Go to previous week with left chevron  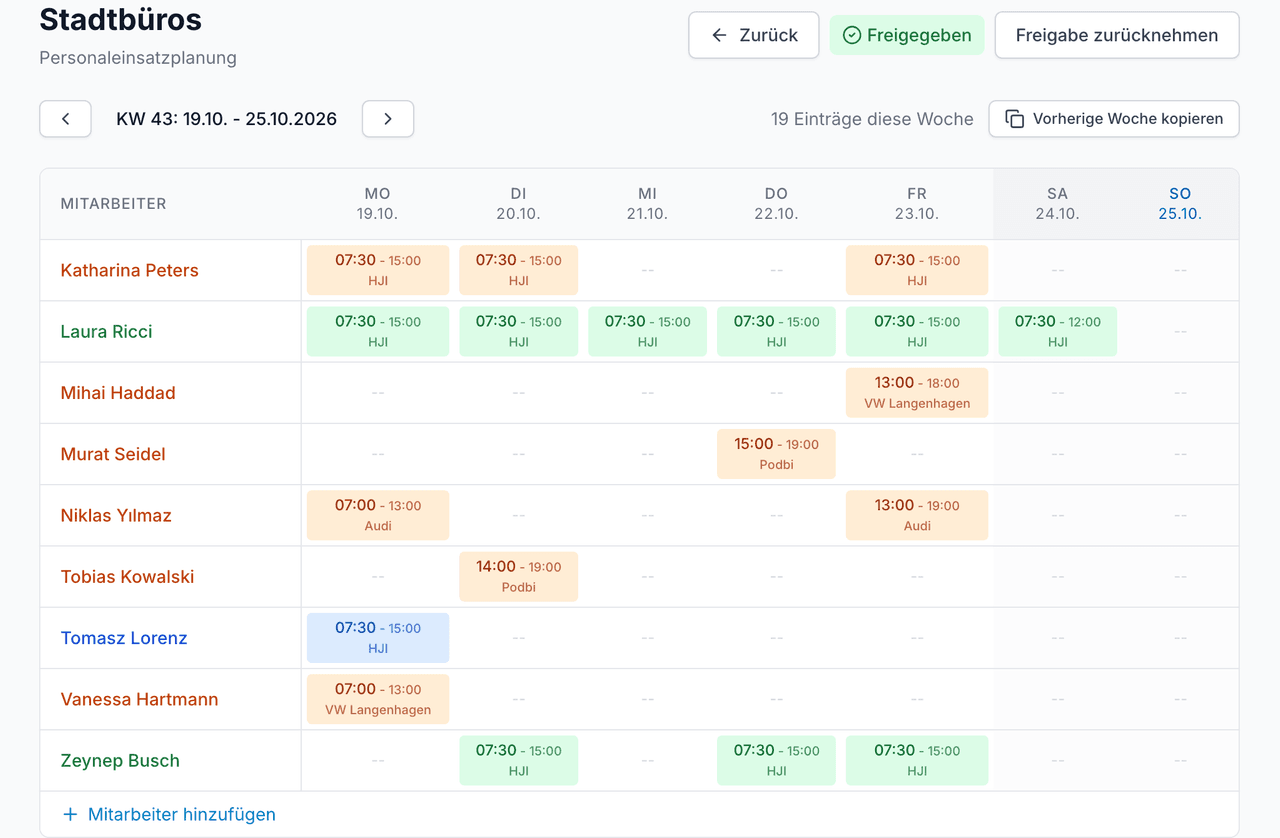coord(65,119)
